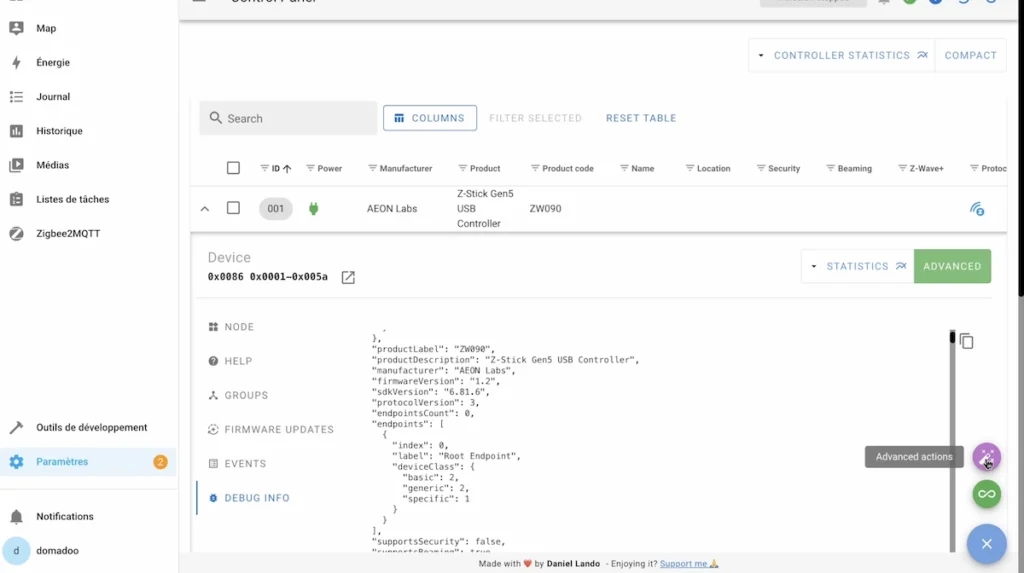This screenshot has width=1024, height=573.
Task: Click the node 001 ID chip
Action: coord(276,209)
